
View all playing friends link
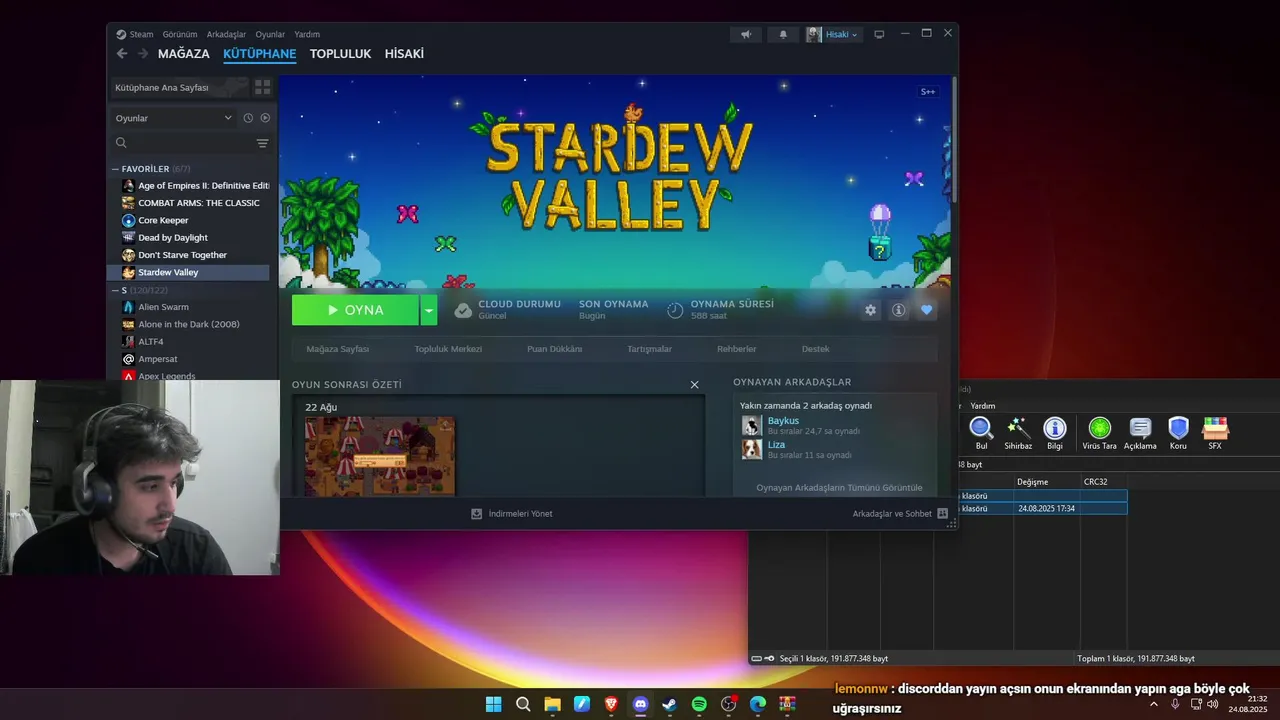(x=839, y=488)
